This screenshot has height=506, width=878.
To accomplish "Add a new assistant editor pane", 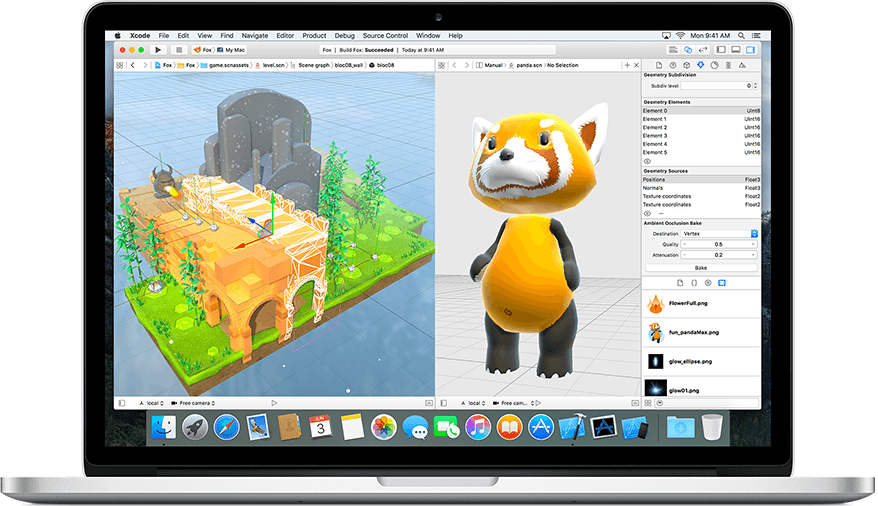I will click(x=627, y=65).
